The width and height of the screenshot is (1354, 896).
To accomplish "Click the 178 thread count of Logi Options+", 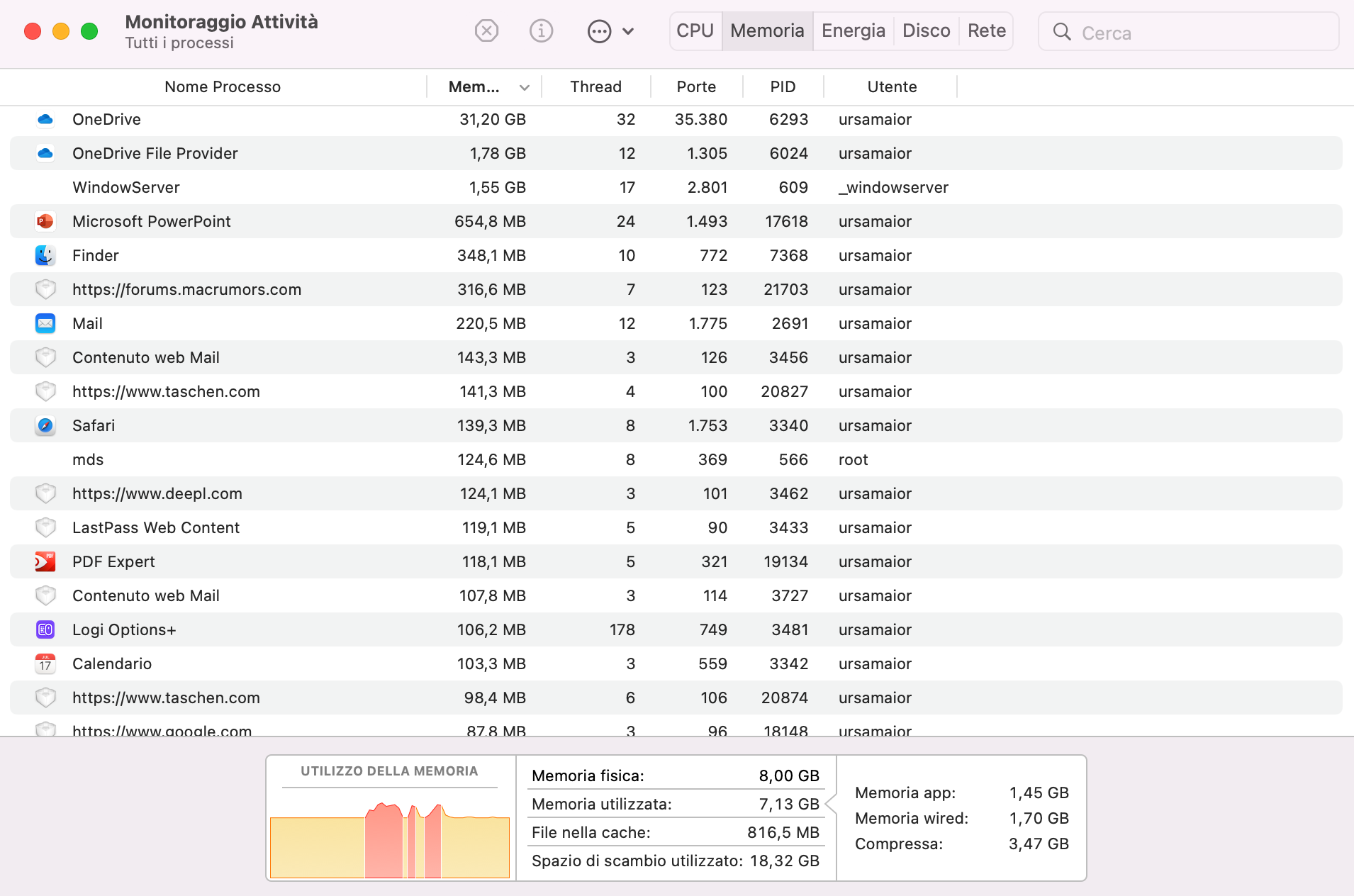I will 622,629.
